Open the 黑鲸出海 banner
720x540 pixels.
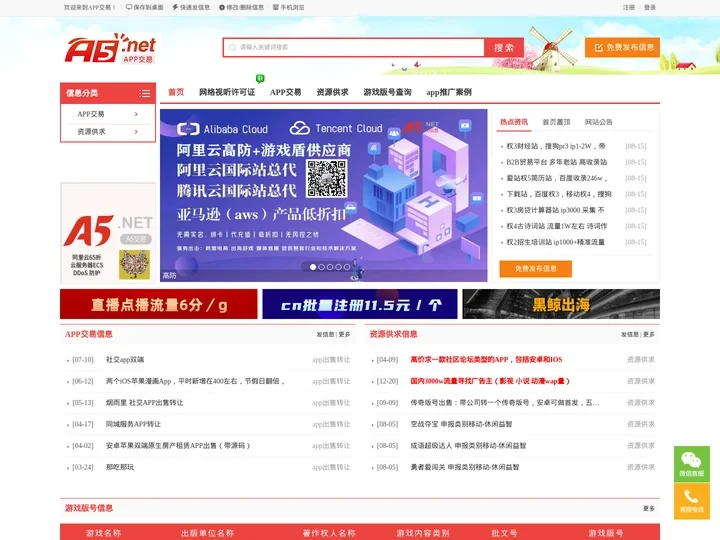pos(561,304)
